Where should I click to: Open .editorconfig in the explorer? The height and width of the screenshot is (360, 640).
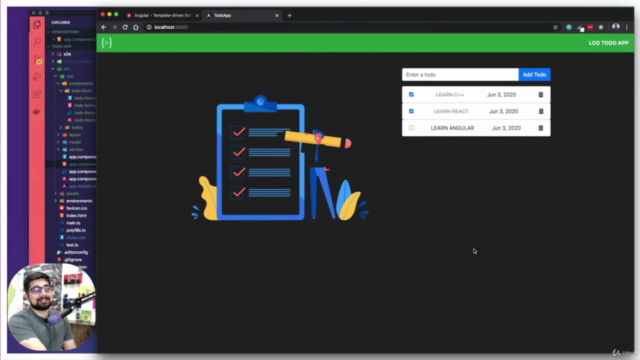click(76, 253)
